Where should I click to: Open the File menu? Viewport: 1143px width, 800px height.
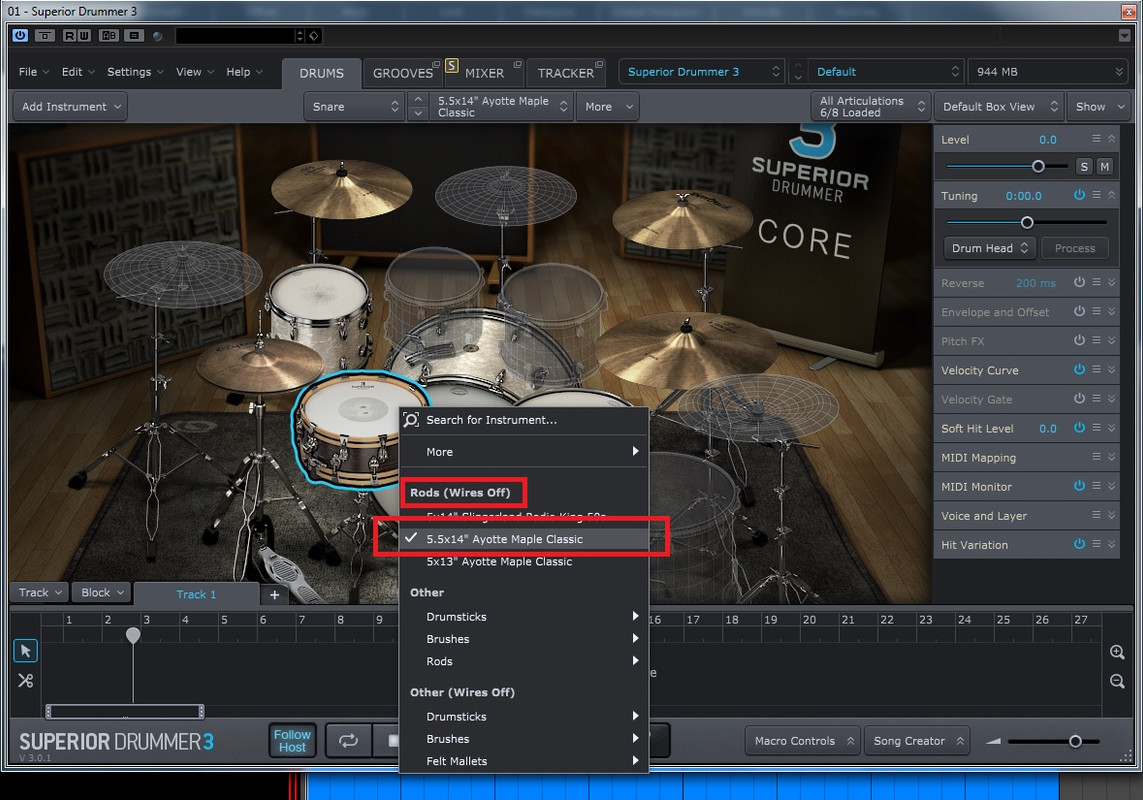[x=34, y=71]
